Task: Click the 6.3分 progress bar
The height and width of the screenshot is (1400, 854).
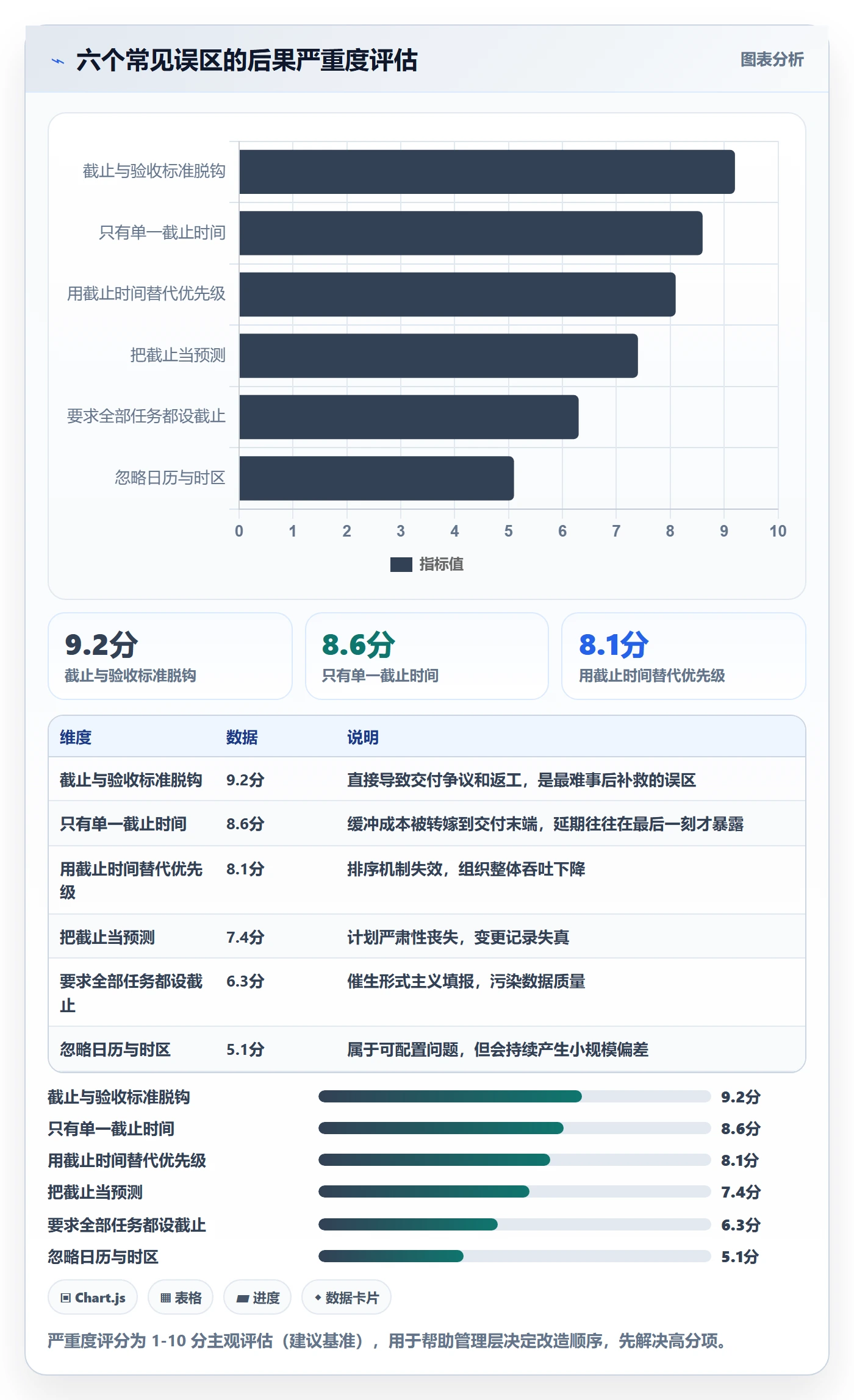Action: 514,1224
